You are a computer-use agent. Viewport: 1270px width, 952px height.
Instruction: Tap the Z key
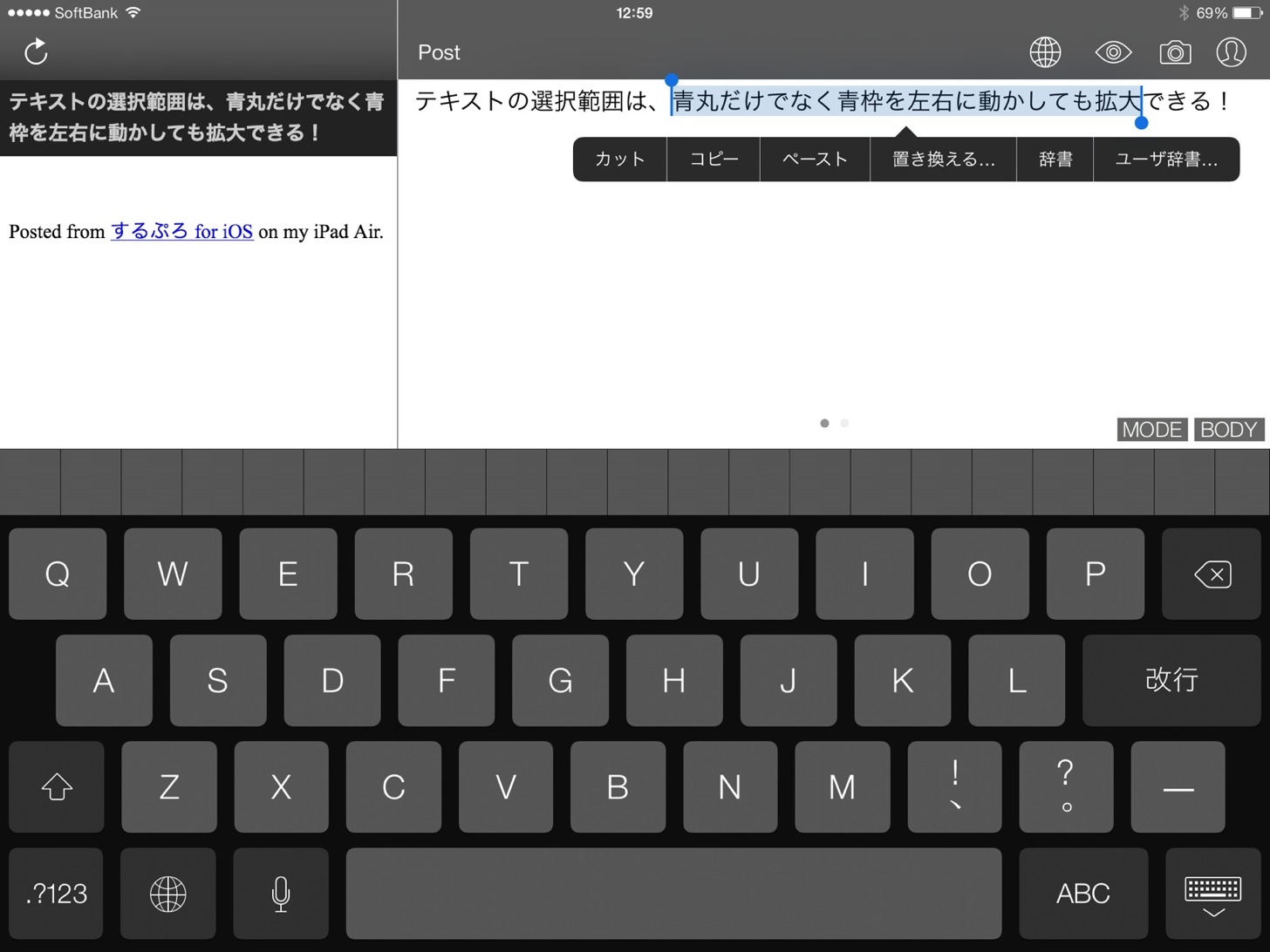tap(169, 787)
